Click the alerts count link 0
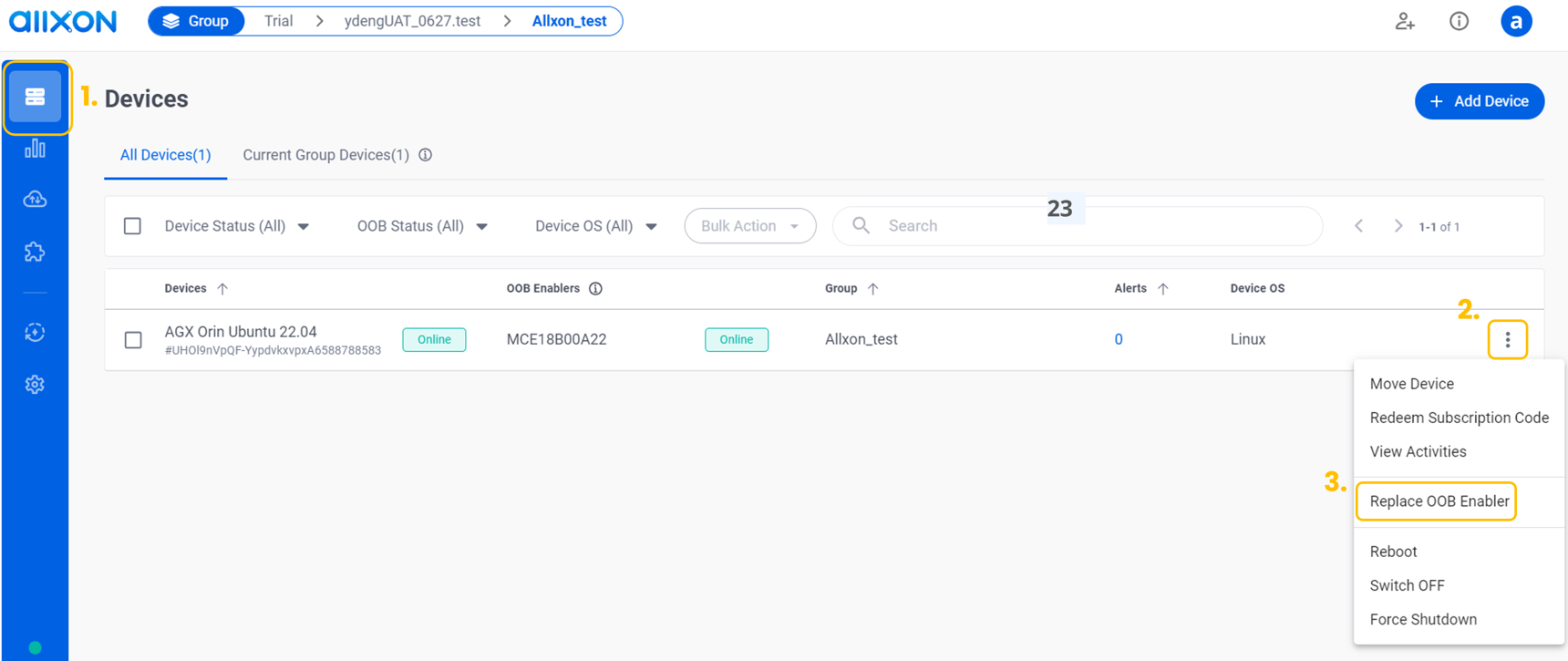Image resolution: width=1568 pixels, height=661 pixels. tap(1119, 339)
